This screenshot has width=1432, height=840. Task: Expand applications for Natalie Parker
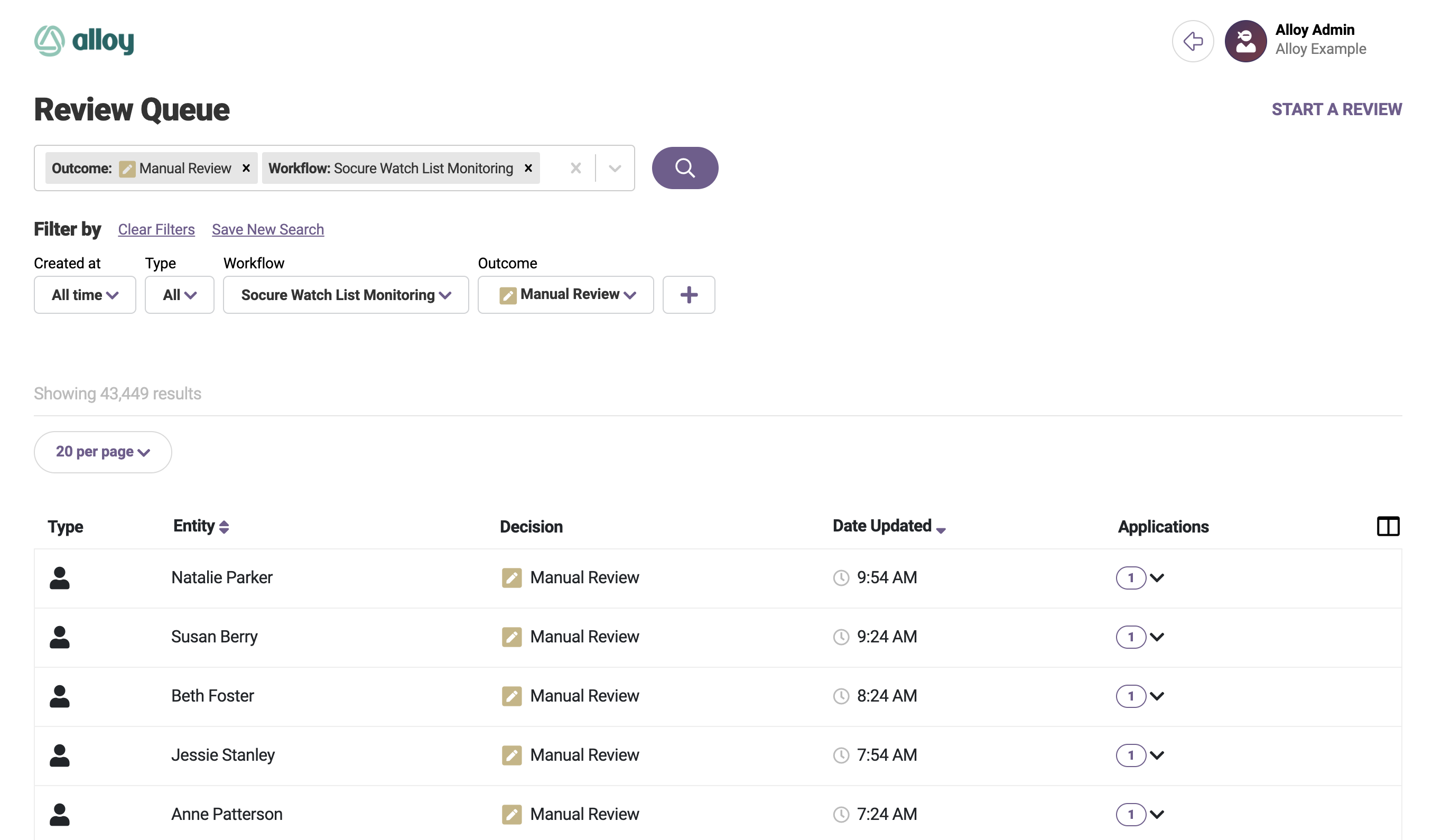[1157, 578]
